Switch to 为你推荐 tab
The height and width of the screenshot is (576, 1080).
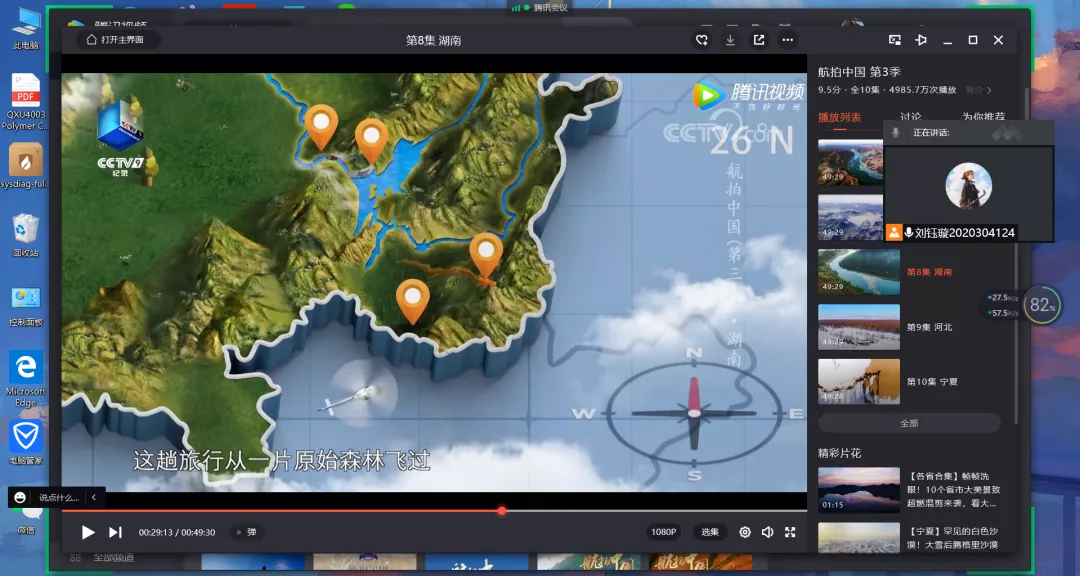click(x=984, y=117)
